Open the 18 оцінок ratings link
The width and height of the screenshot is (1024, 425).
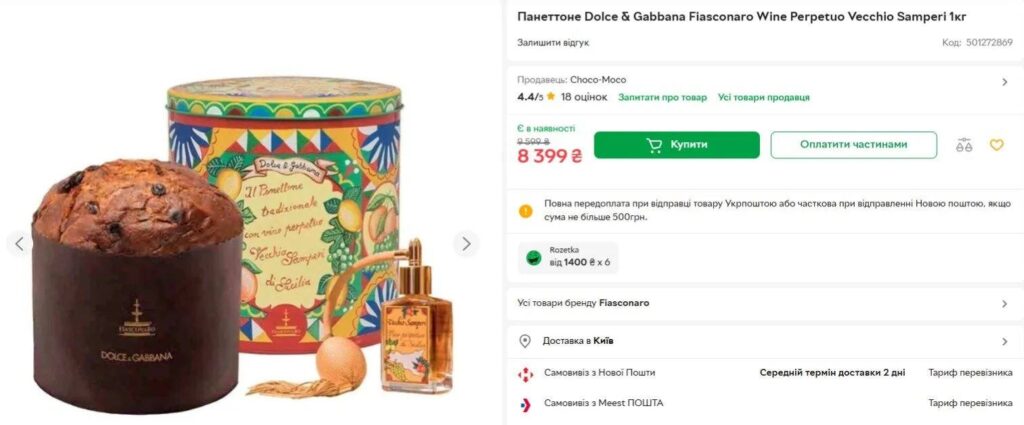coord(584,97)
